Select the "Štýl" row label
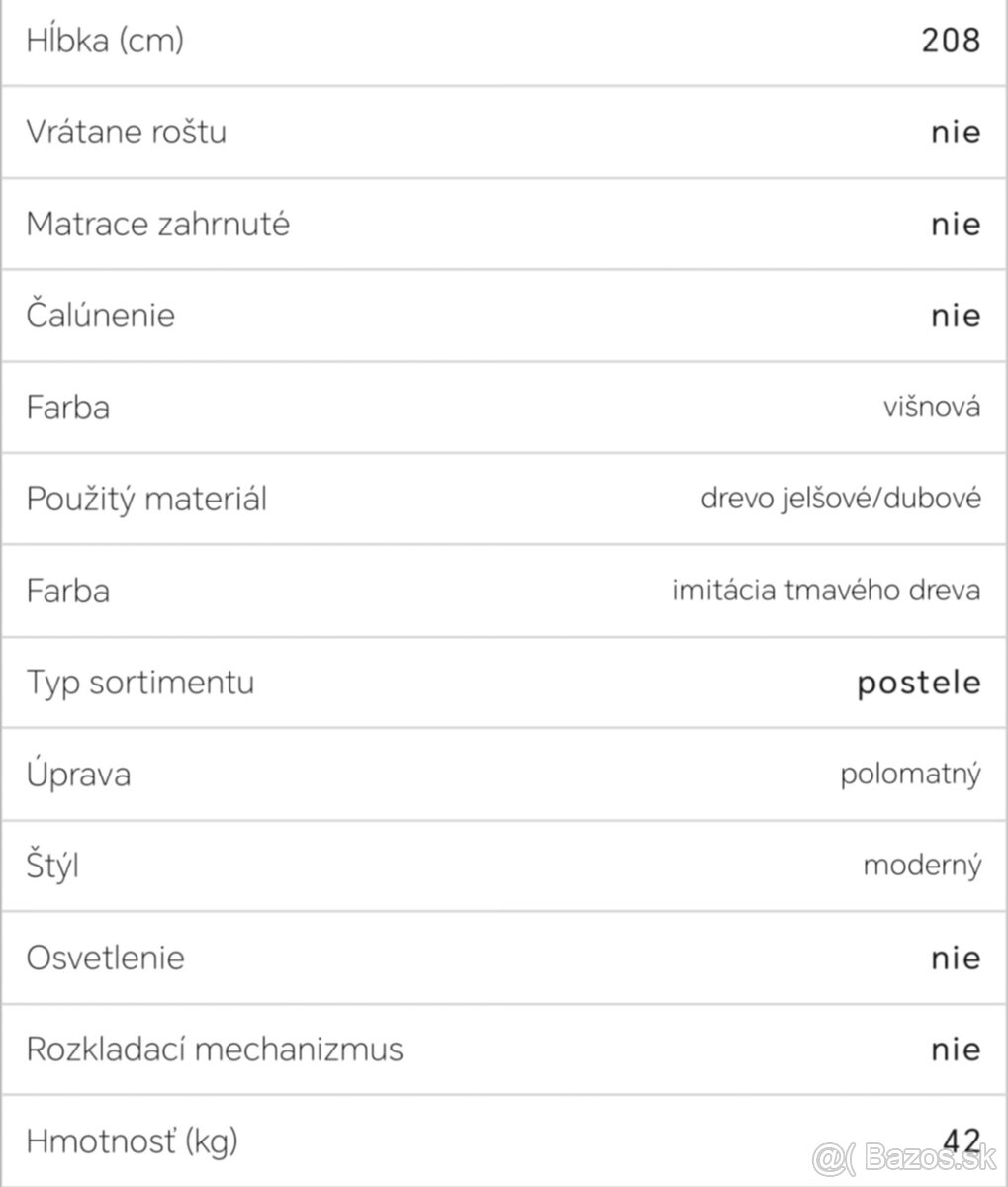The image size is (1008, 1187). (x=52, y=867)
